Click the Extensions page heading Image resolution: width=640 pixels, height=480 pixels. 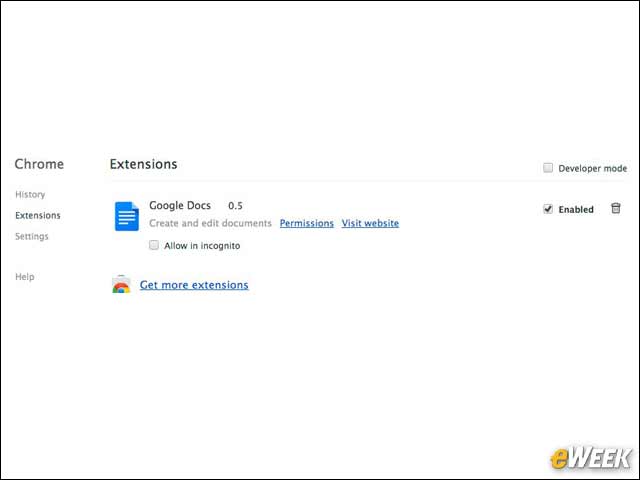143,164
